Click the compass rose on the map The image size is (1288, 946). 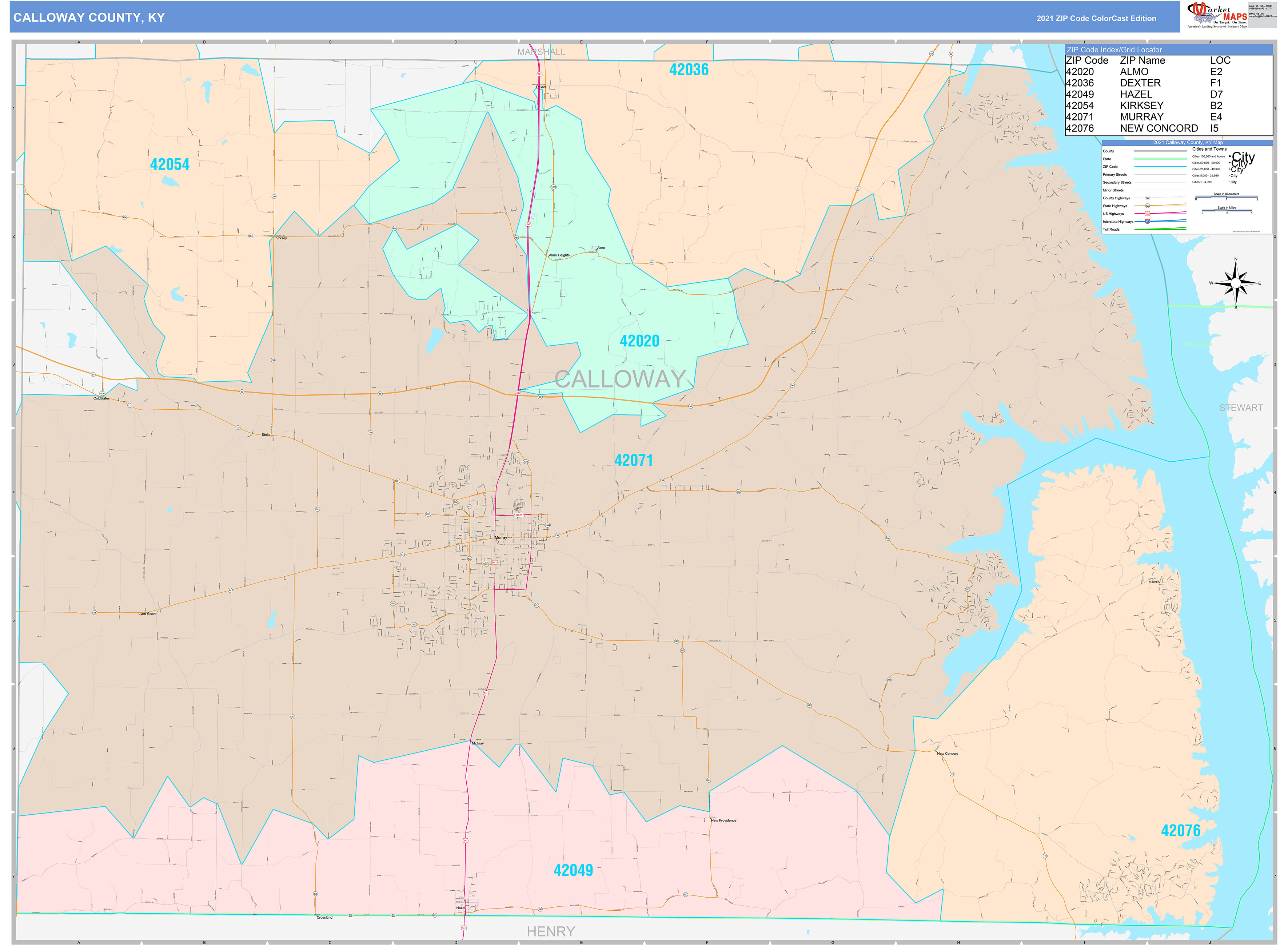pos(1235,283)
